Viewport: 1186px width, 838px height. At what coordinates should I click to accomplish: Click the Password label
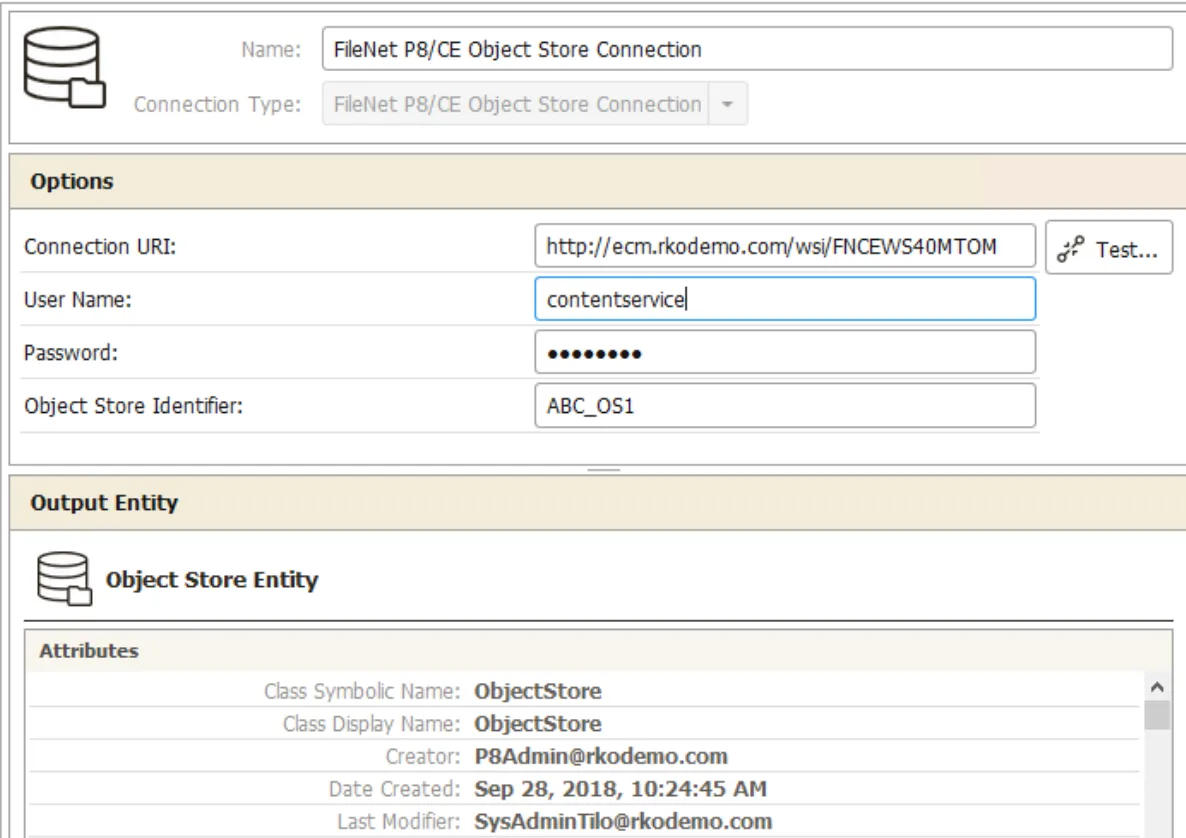coord(71,352)
